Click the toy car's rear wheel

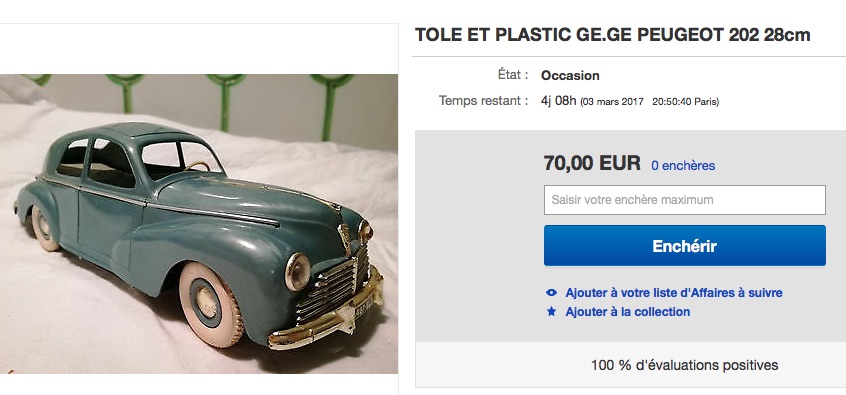tap(44, 229)
